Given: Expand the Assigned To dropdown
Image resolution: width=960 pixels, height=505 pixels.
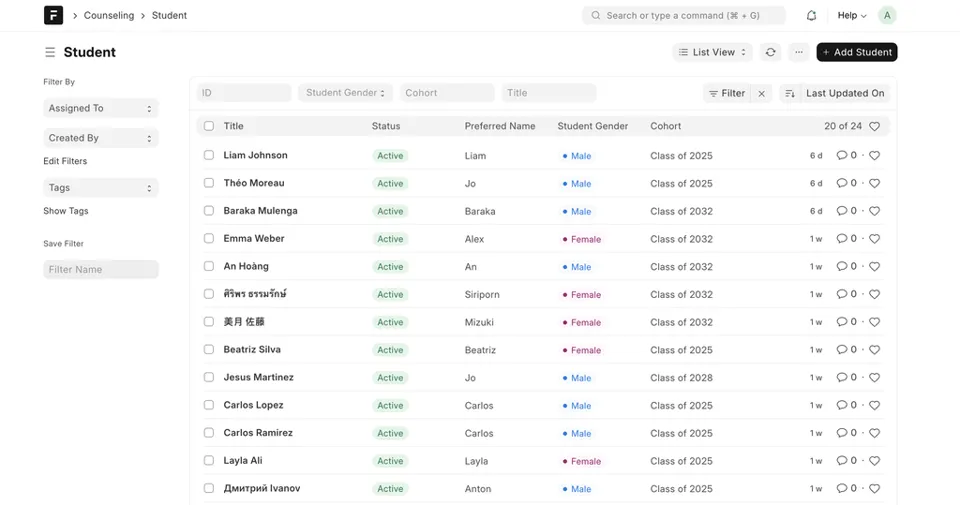Looking at the screenshot, I should pos(100,108).
